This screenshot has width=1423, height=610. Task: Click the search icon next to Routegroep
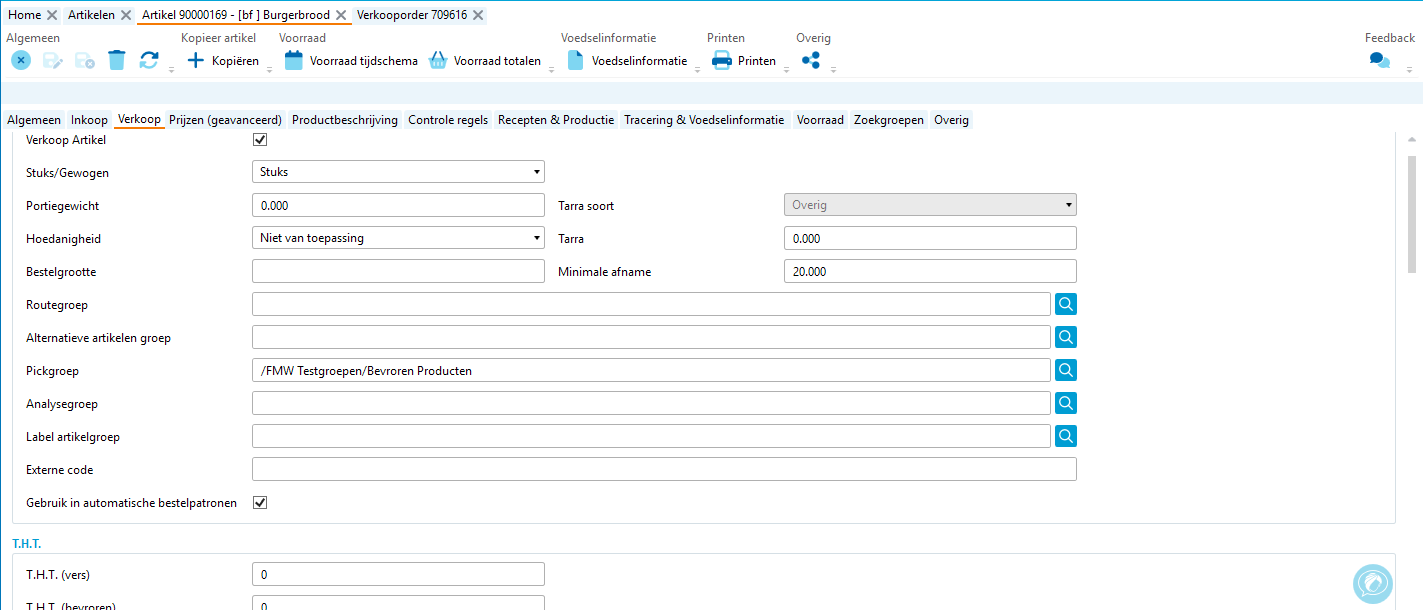pyautogui.click(x=1066, y=304)
